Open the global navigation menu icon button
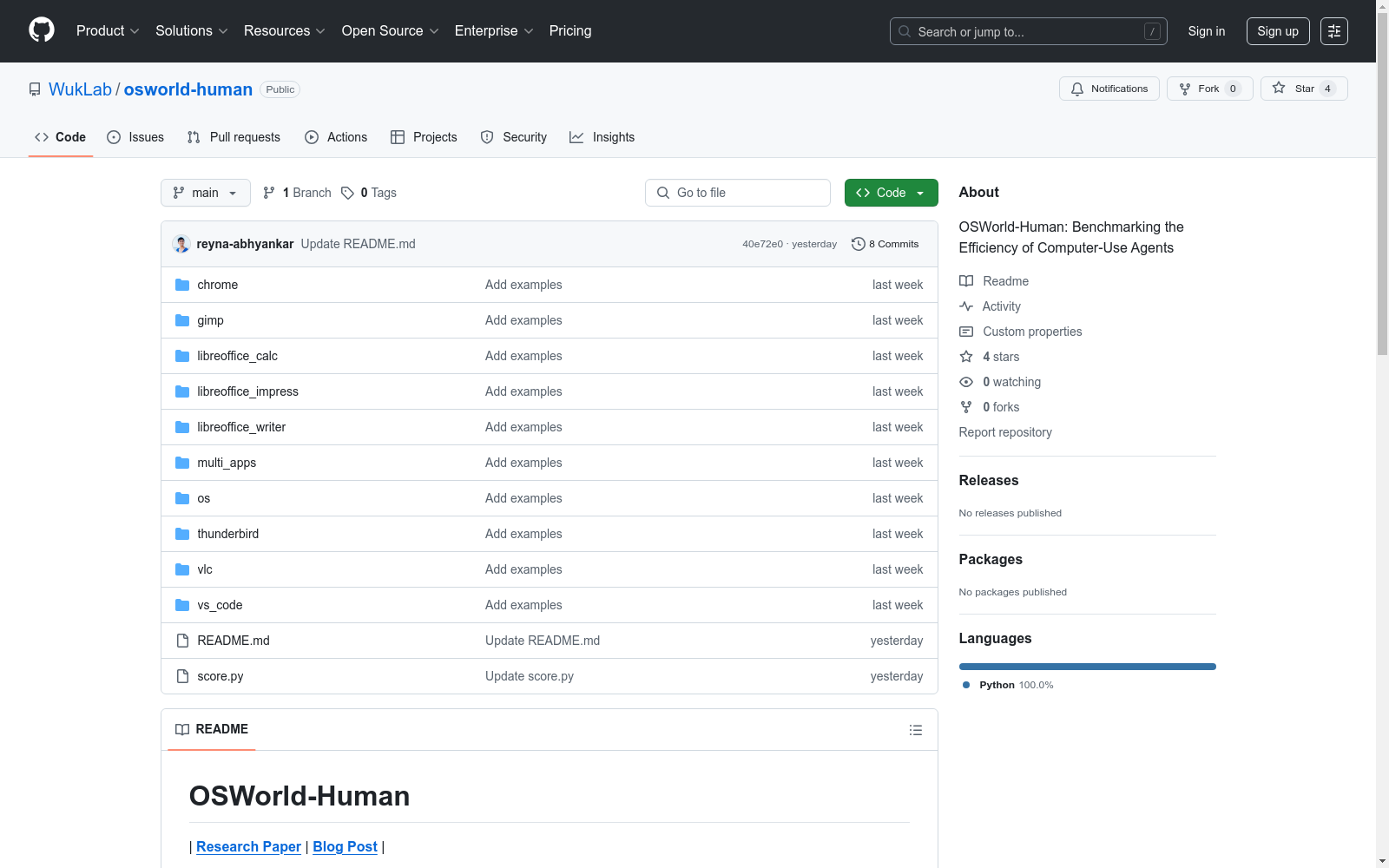 point(1334,31)
